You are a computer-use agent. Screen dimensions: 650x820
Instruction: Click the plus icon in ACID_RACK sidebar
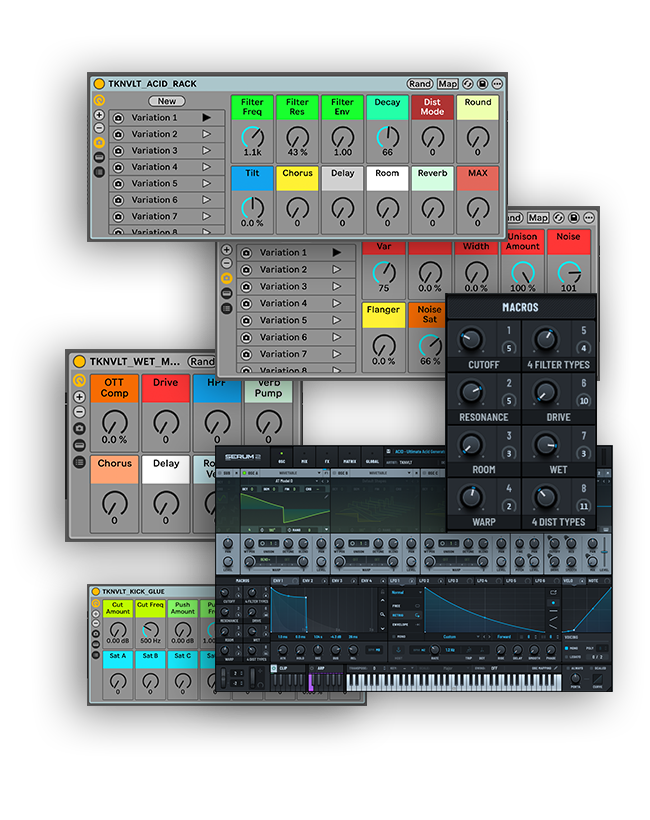(x=99, y=115)
